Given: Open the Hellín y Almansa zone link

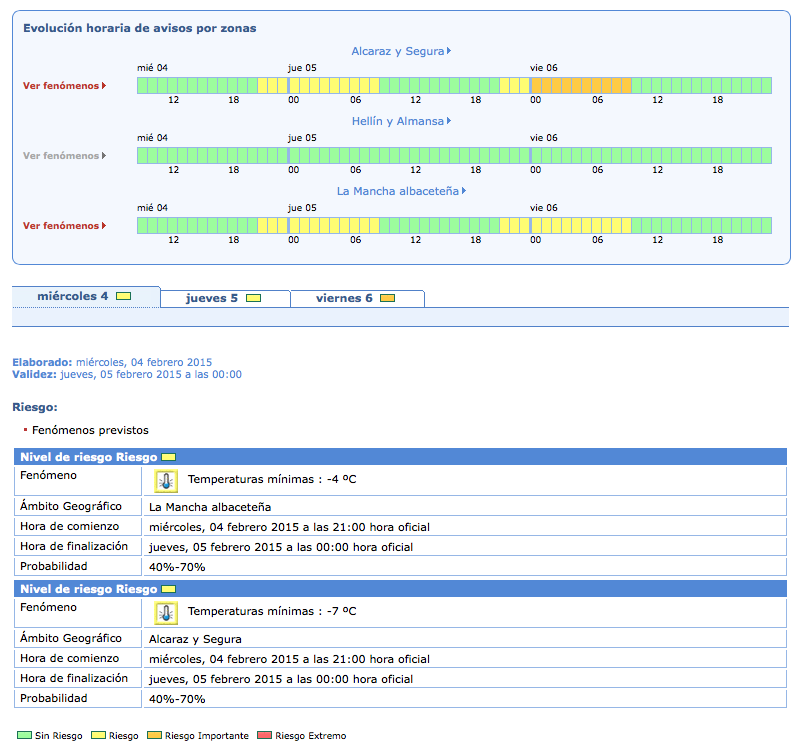Looking at the screenshot, I should pyautogui.click(x=400, y=121).
